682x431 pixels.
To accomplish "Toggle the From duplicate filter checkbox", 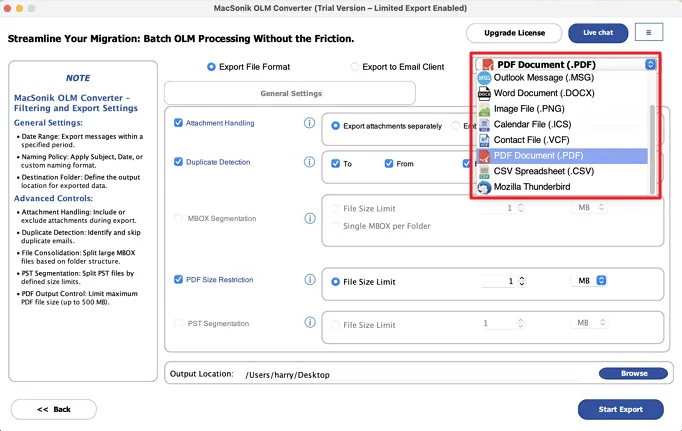I will tap(389, 164).
